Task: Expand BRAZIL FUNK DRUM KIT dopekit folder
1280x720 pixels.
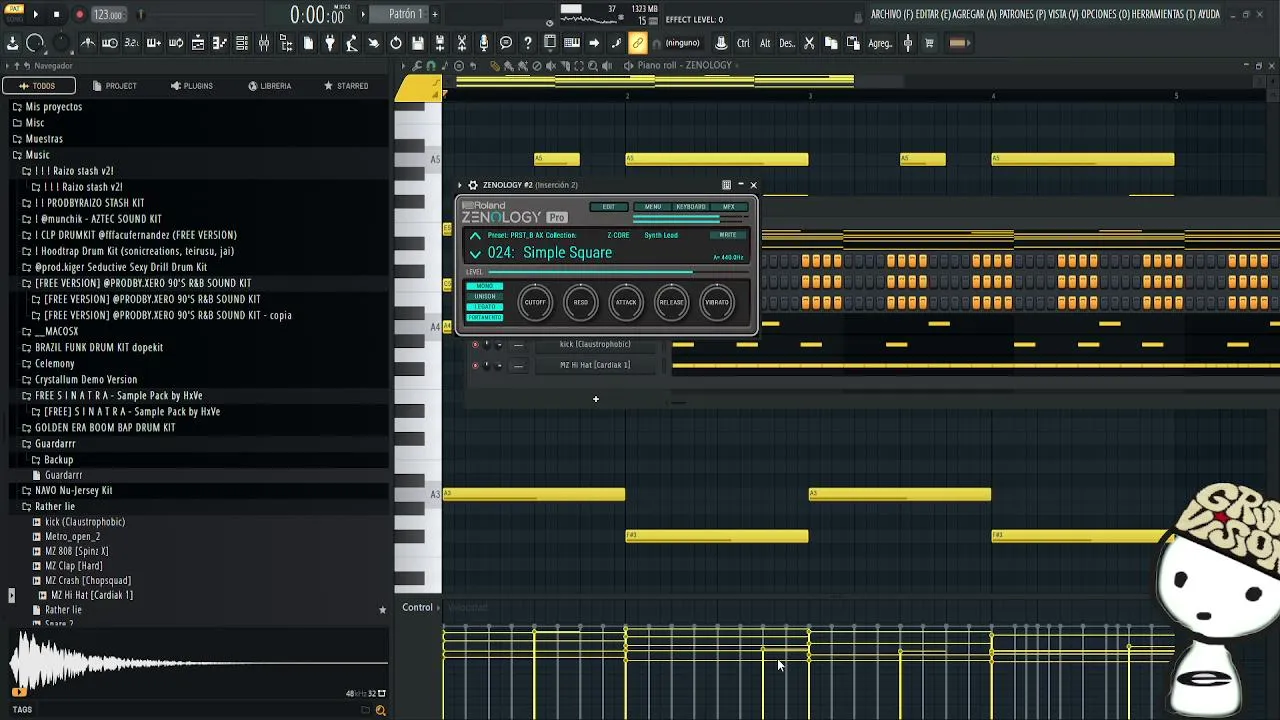Action: [93, 347]
